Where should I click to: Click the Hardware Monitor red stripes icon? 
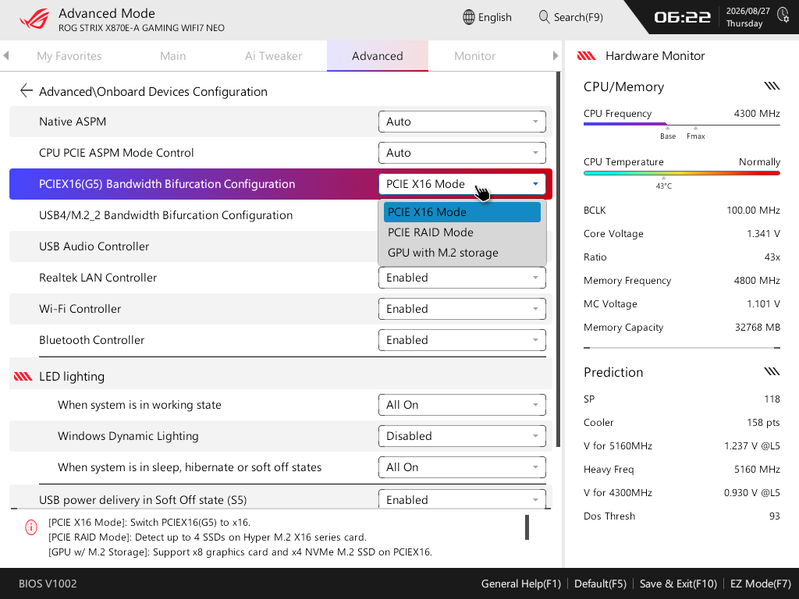tap(586, 56)
